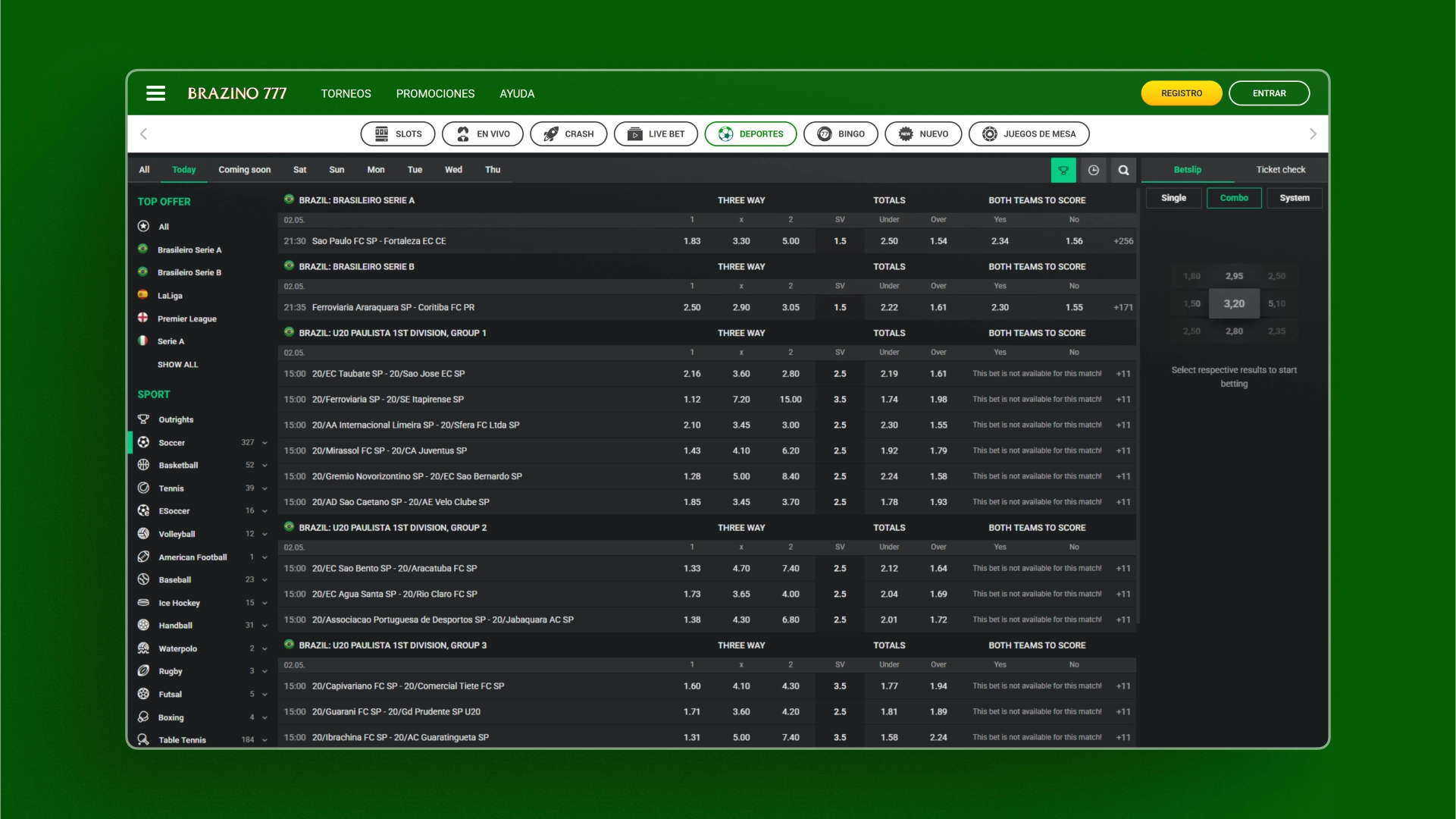Select the Boxing sport icon
Viewport: 1456px width, 819px height.
143,717
